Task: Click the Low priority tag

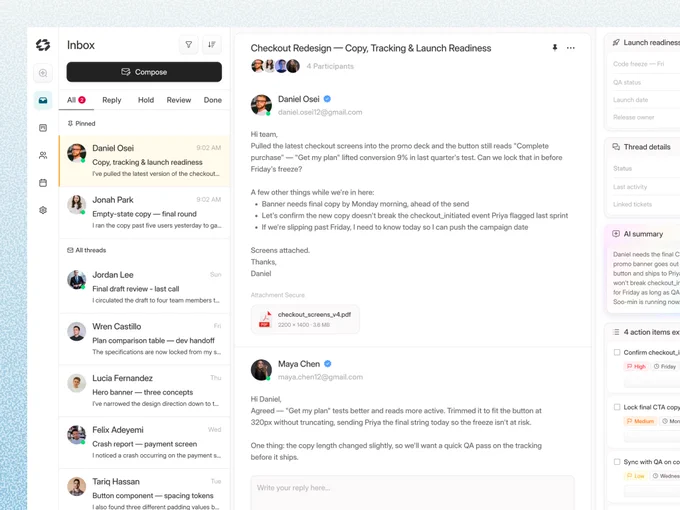Action: (635, 476)
